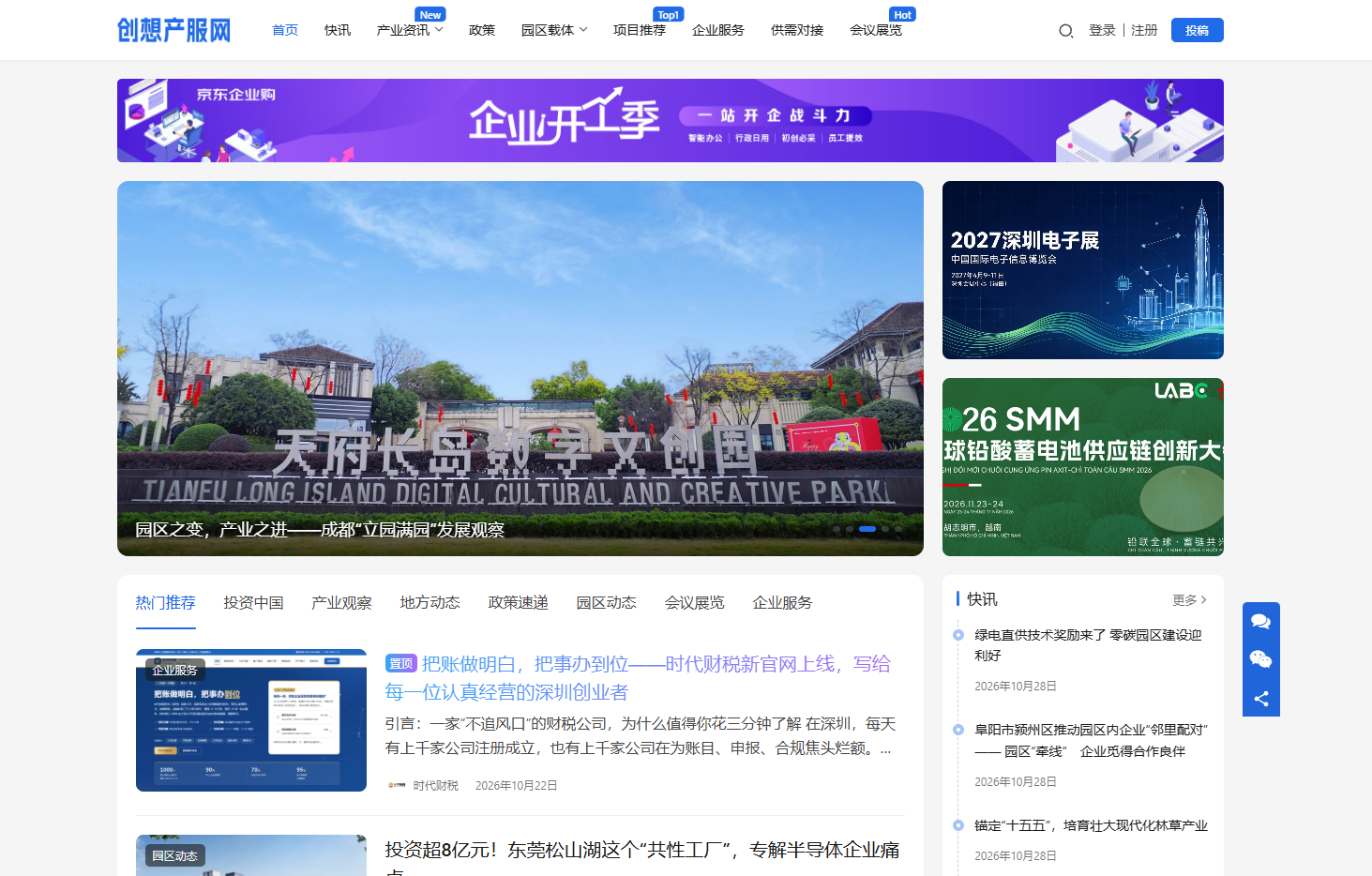Viewport: 1372px width, 876px height.
Task: Open 会议展览 with the Hot badge
Action: [876, 30]
